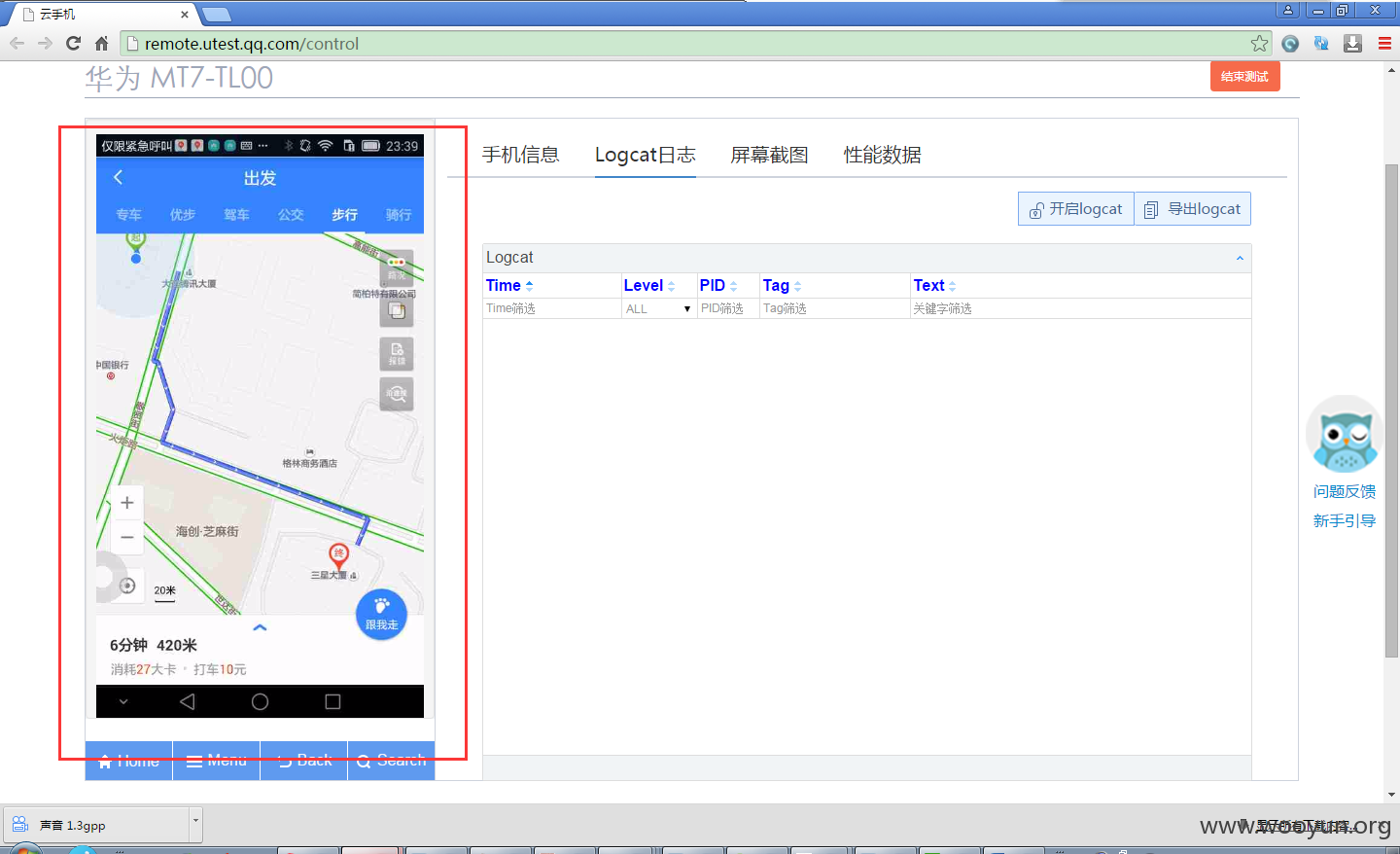Image resolution: width=1400 pixels, height=854 pixels.
Task: Open a new browser tab
Action: pyautogui.click(x=216, y=15)
